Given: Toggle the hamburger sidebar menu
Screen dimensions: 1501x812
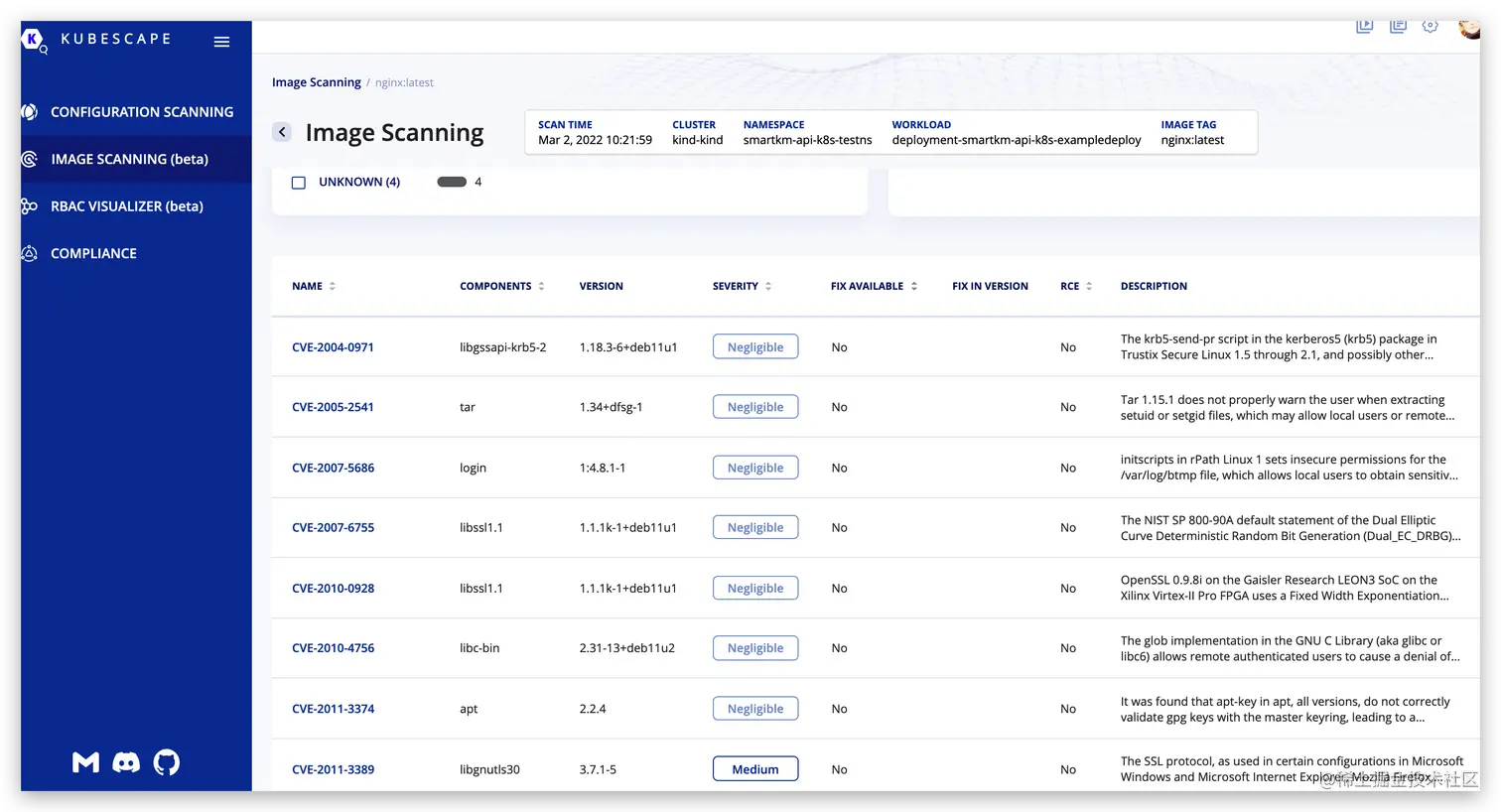Looking at the screenshot, I should [221, 42].
